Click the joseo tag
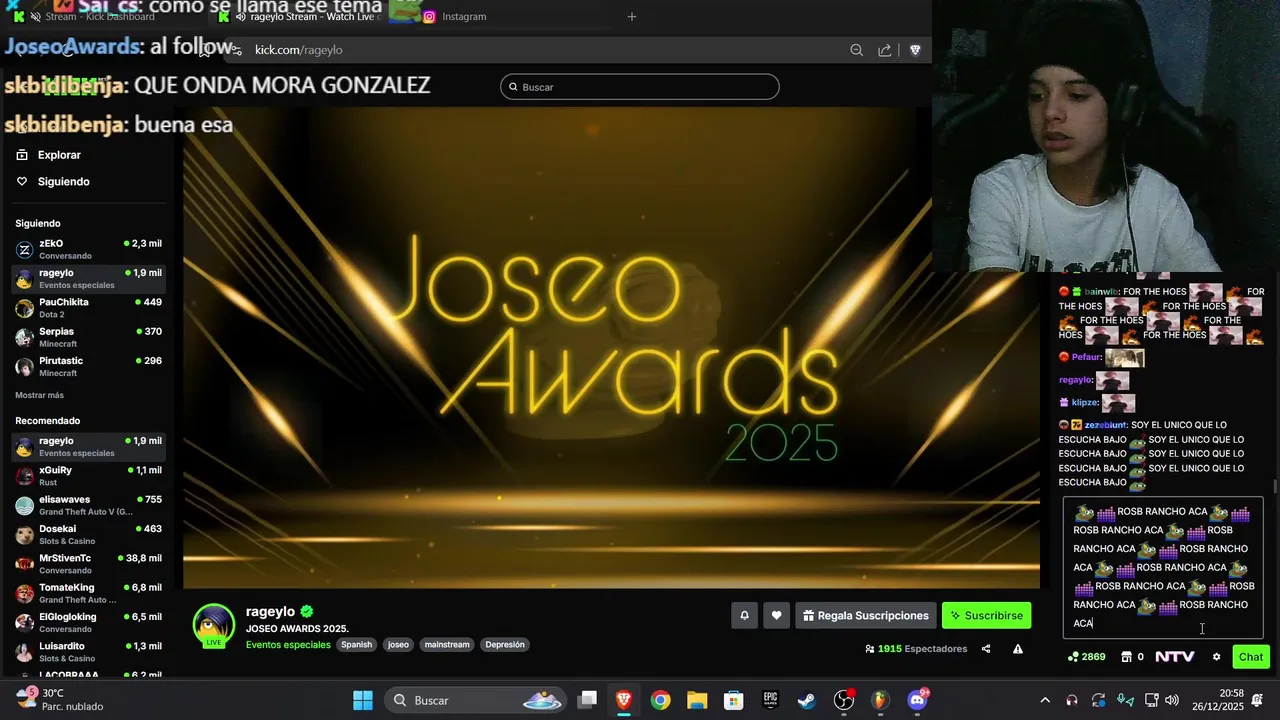 398,645
